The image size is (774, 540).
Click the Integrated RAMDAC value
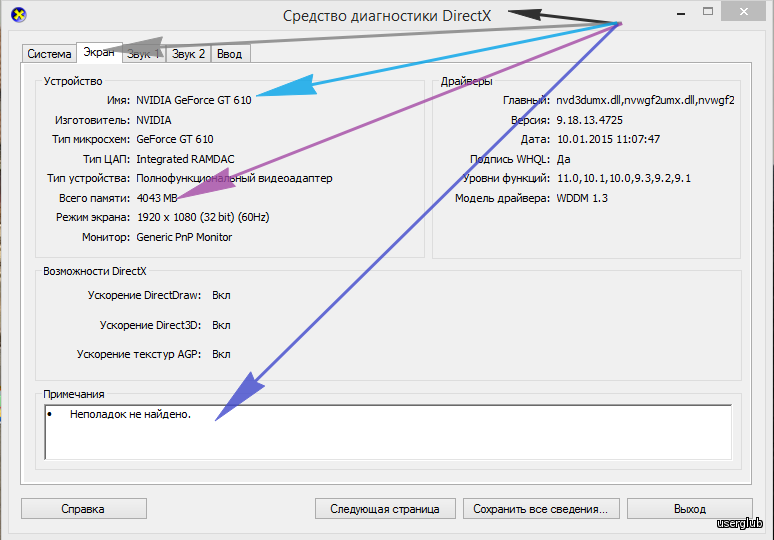click(x=185, y=159)
